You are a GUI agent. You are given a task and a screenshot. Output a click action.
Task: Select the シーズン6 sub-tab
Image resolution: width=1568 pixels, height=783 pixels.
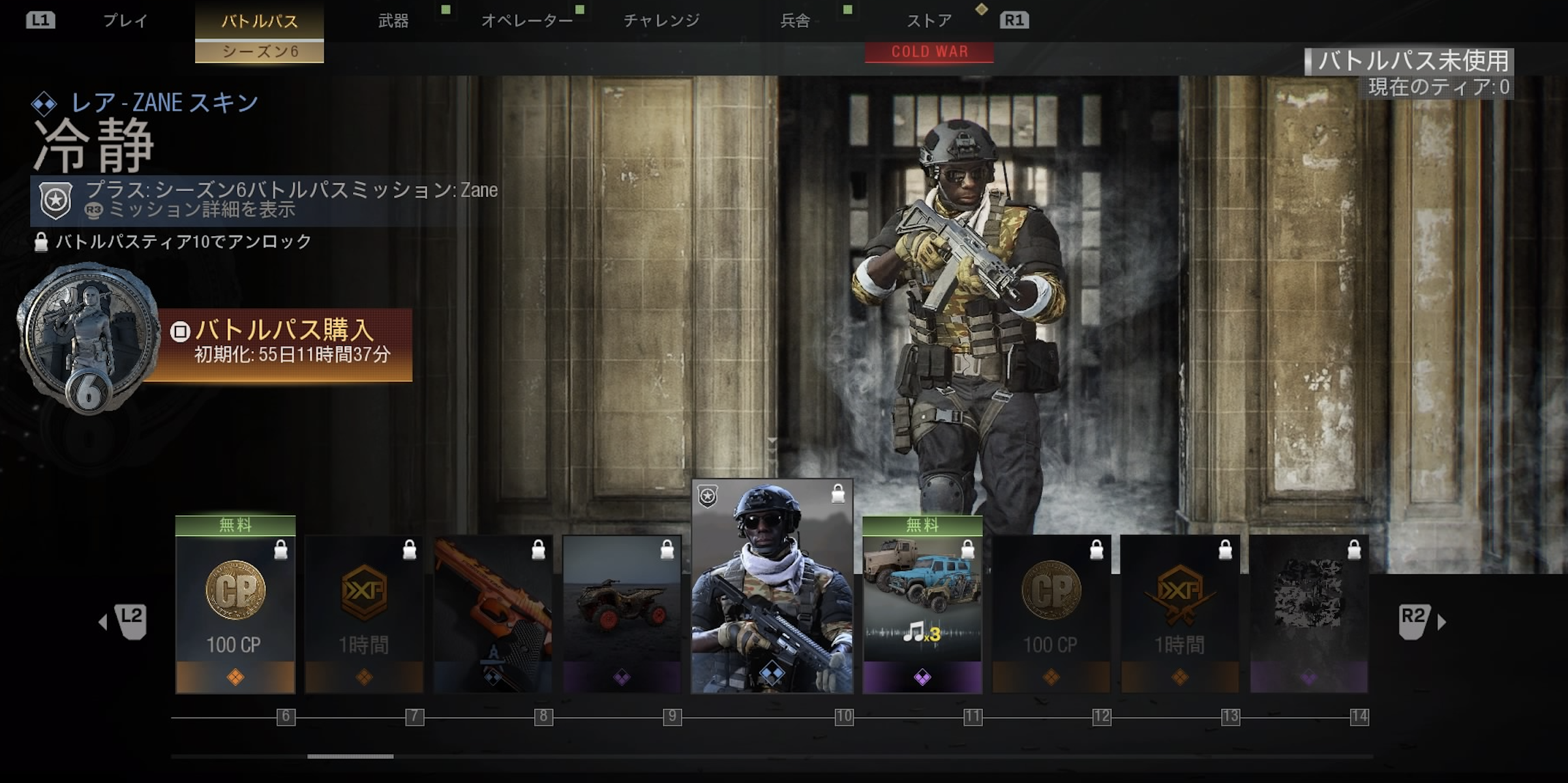pyautogui.click(x=260, y=52)
